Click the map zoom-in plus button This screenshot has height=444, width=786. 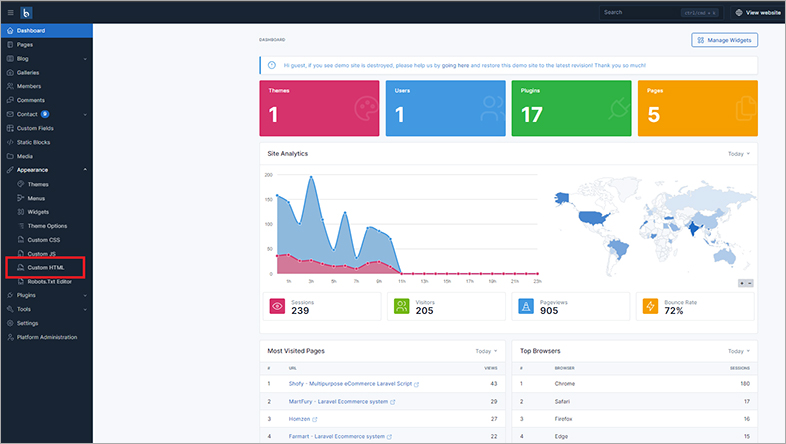(742, 283)
